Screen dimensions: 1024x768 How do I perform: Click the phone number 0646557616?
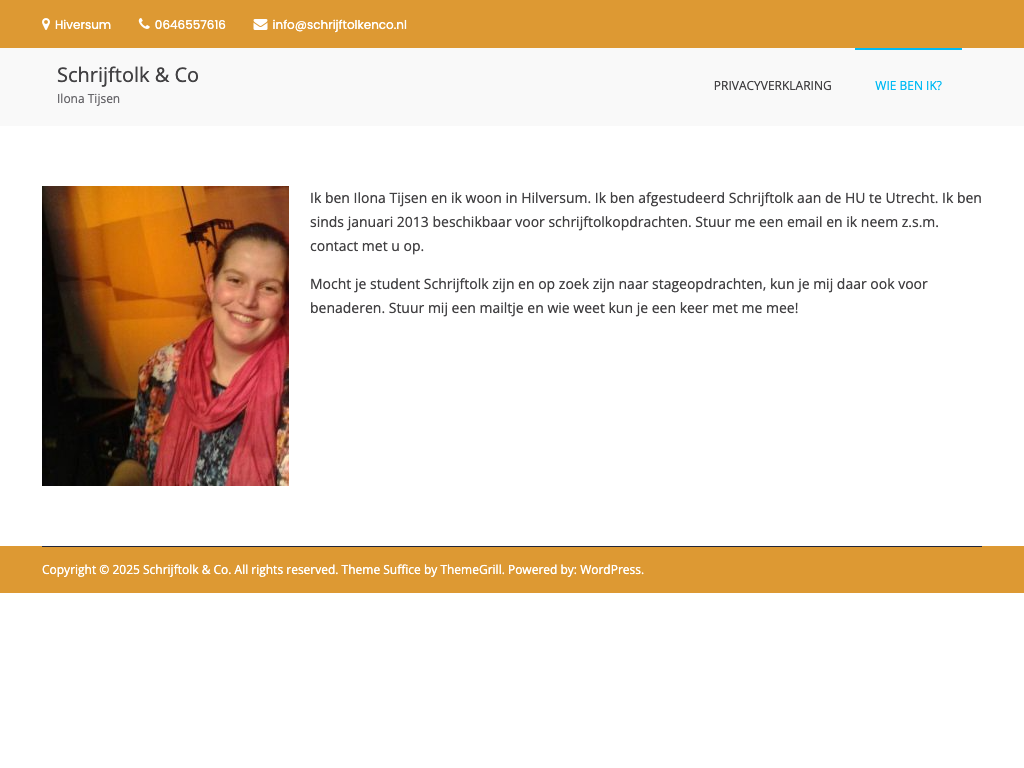pyautogui.click(x=190, y=25)
